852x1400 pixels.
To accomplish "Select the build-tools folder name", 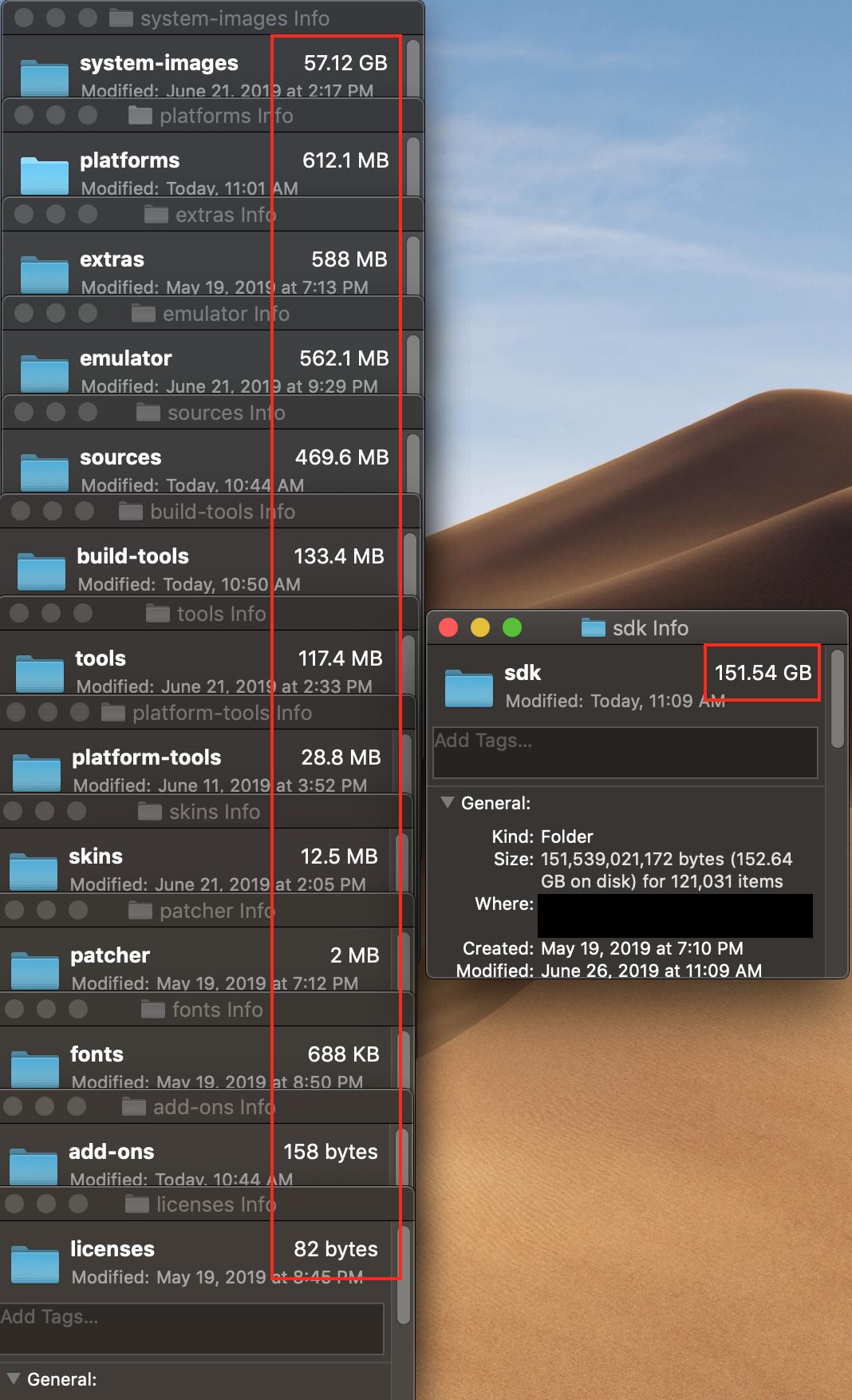I will point(132,556).
